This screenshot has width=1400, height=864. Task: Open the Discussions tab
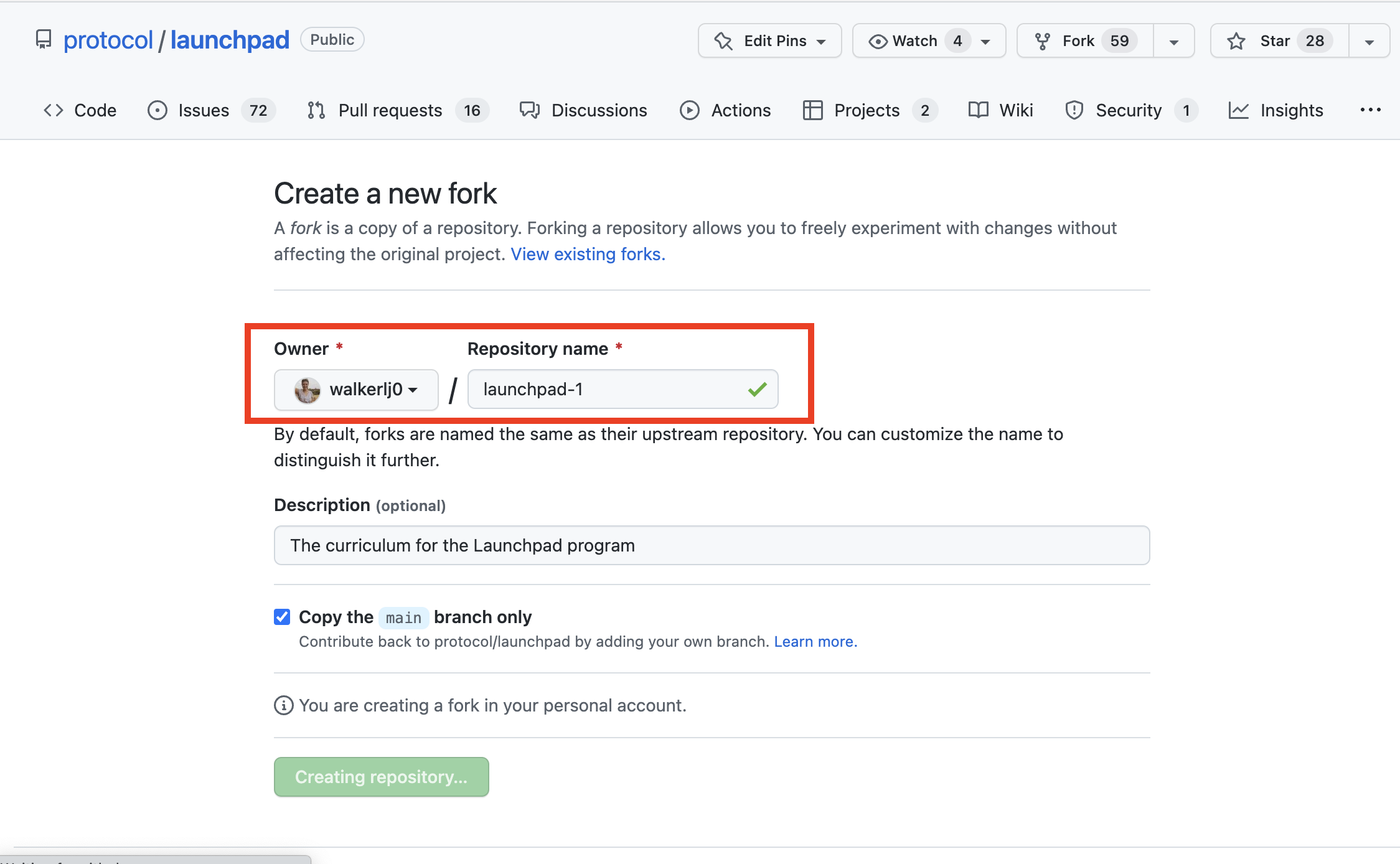583,110
